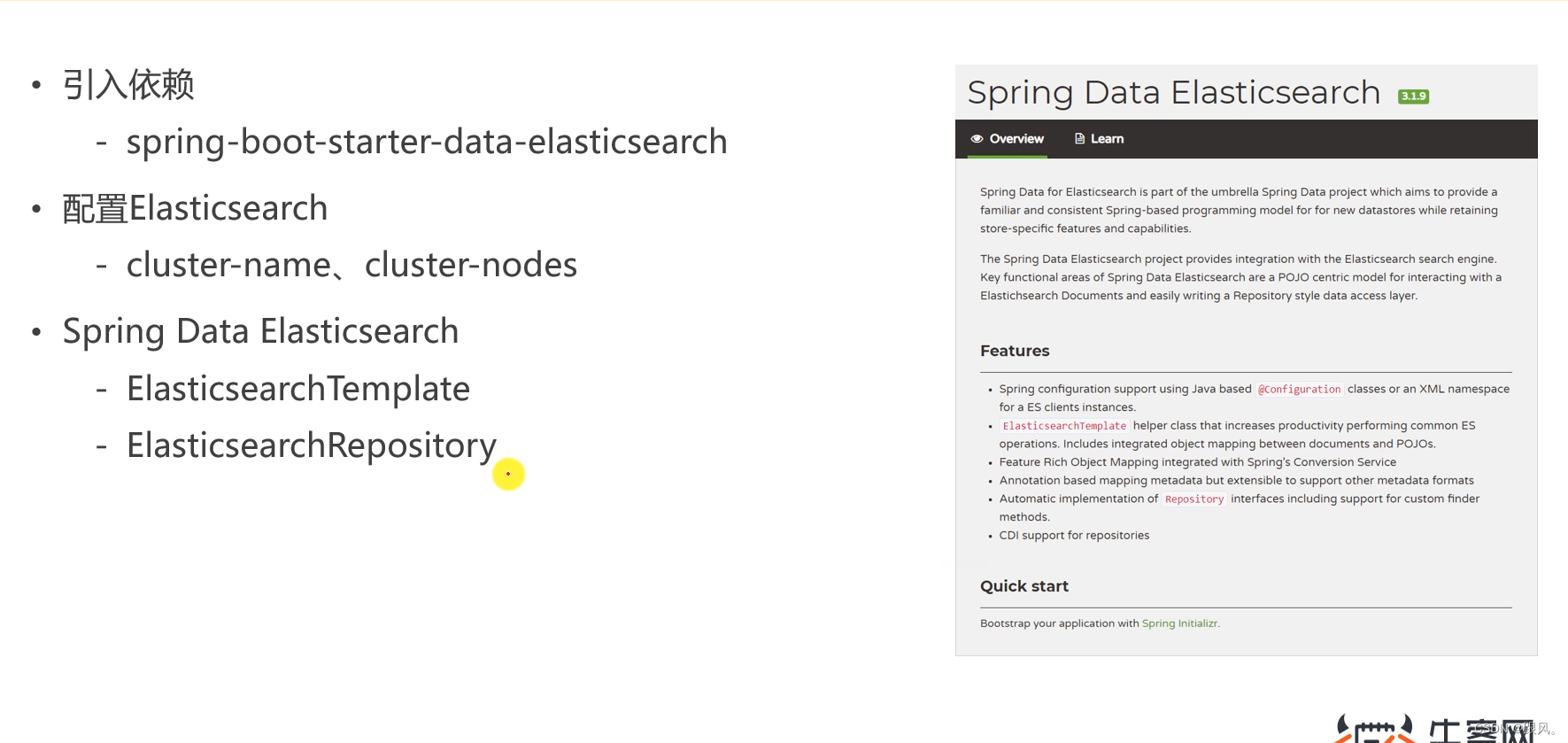Open the Overview tab

[x=1008, y=139]
